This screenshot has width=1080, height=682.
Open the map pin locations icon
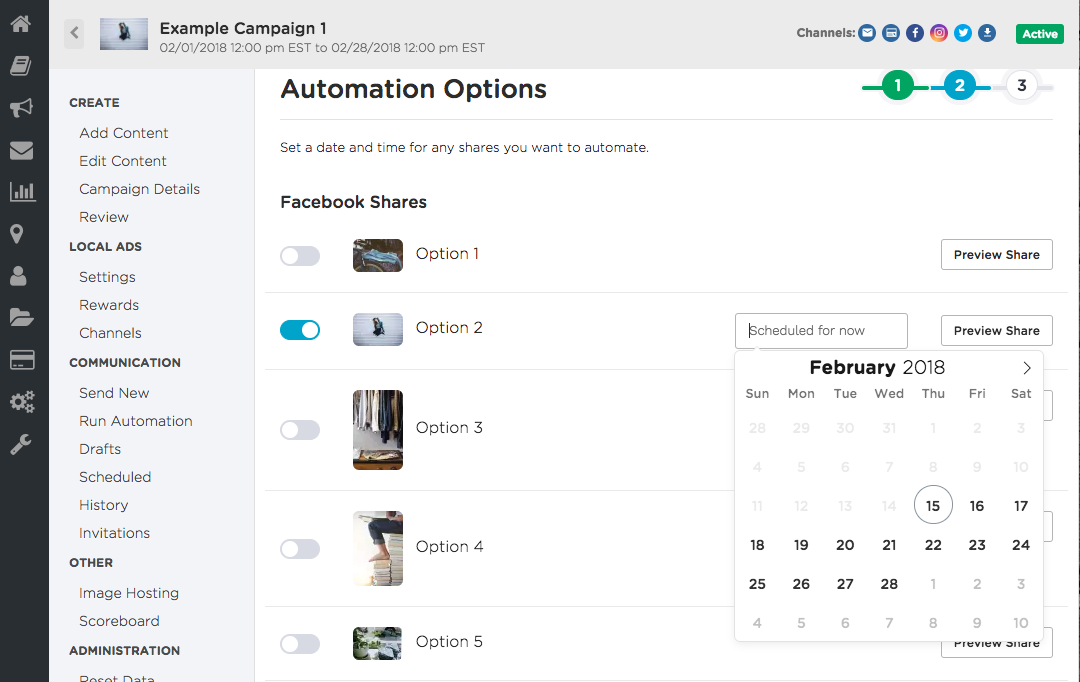[17, 234]
